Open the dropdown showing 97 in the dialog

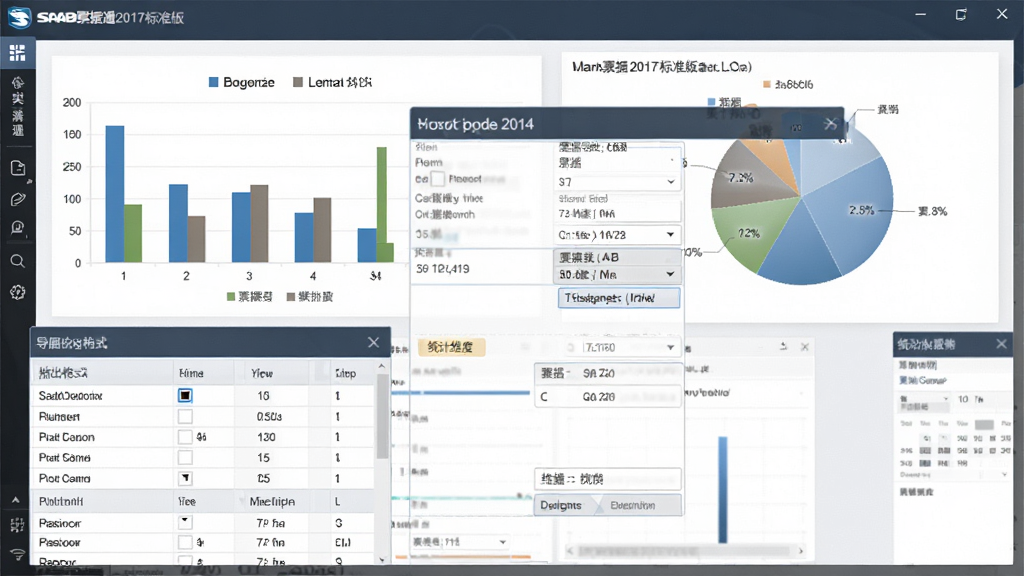coord(617,182)
